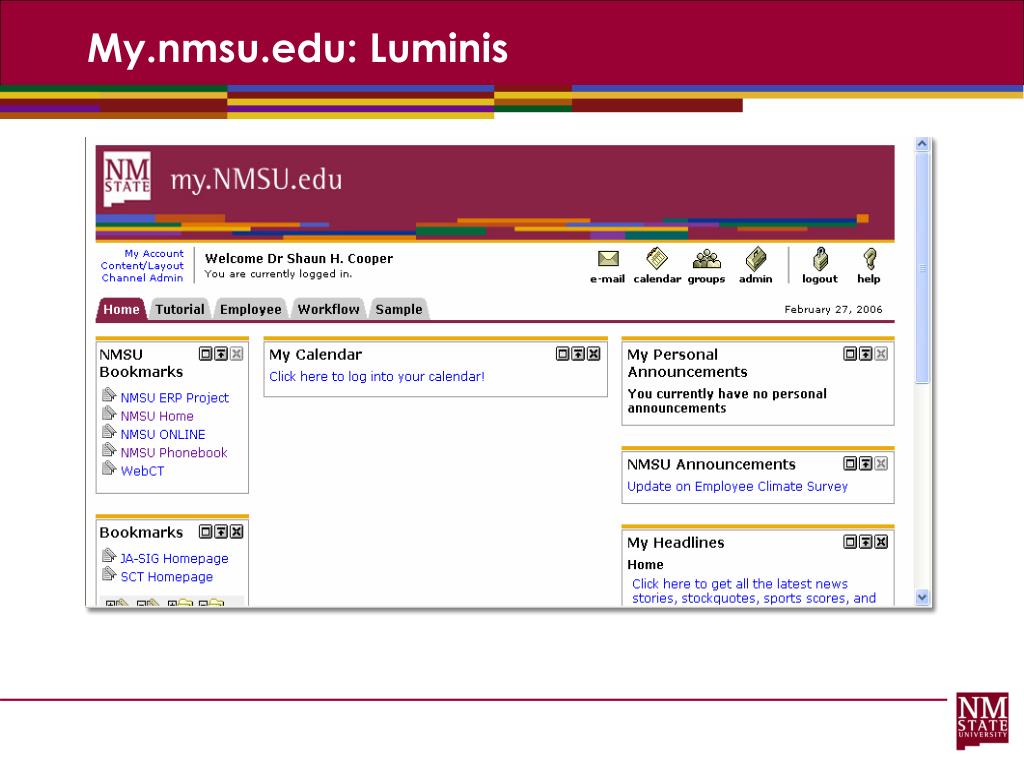Click the SCT Homepage bookmark page icon
1024x768 pixels.
click(x=109, y=574)
